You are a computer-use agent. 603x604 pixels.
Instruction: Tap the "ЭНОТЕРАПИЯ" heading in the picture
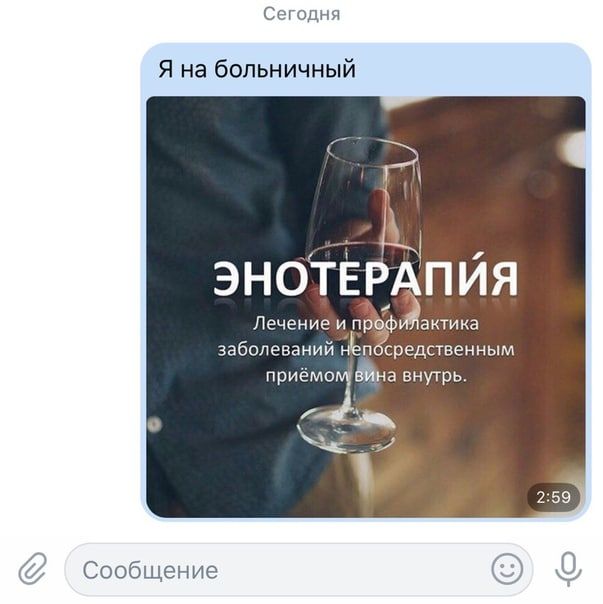365,276
